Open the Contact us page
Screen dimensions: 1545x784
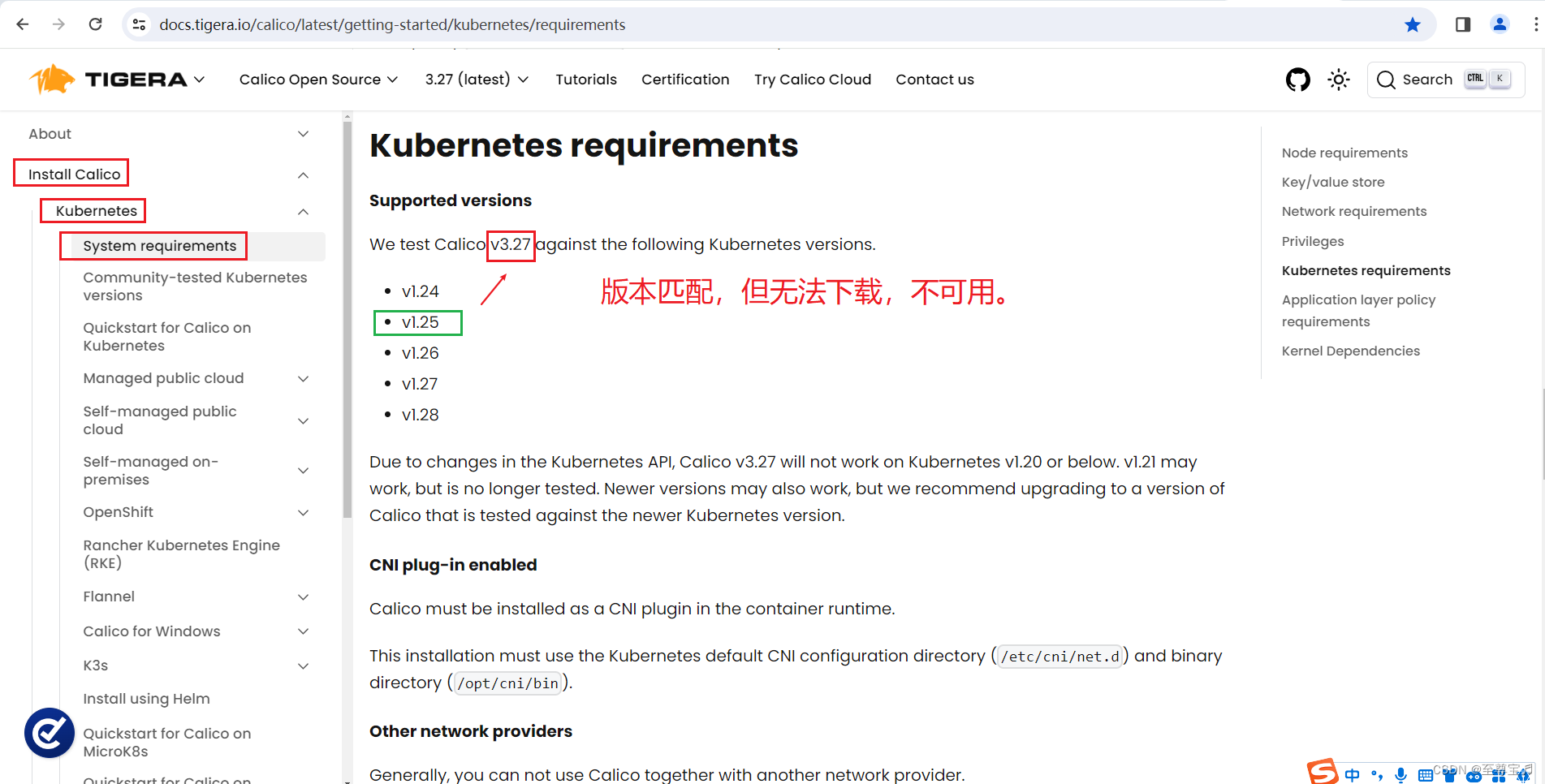pyautogui.click(x=934, y=80)
